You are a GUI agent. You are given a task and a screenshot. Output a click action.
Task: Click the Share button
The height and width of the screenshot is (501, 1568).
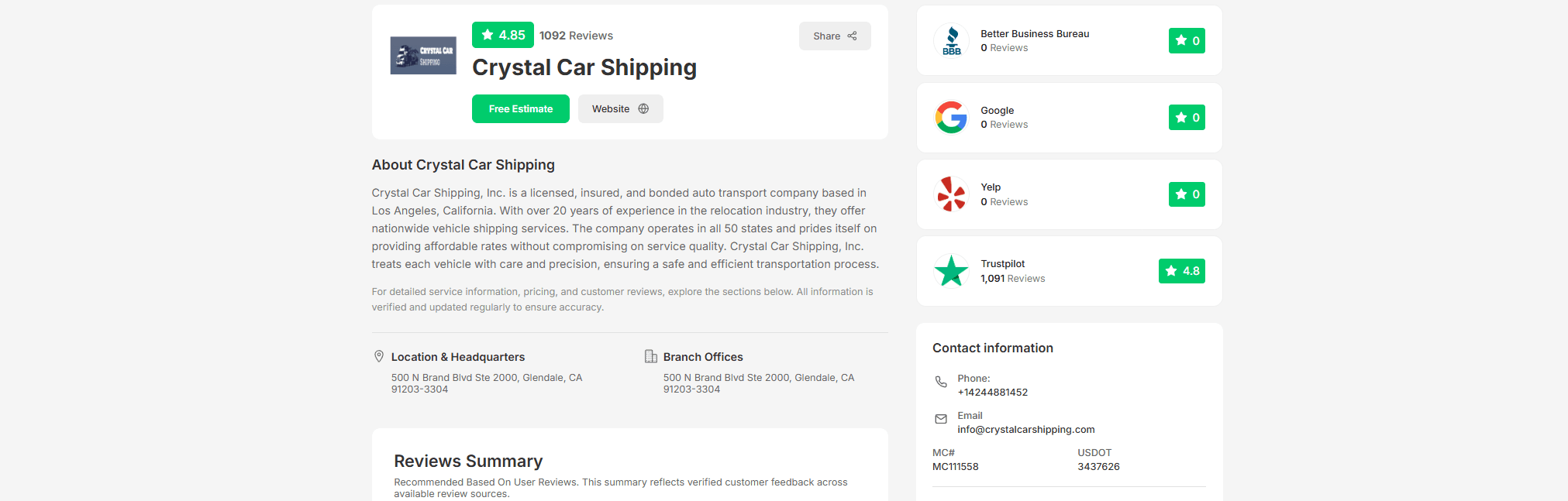(x=835, y=36)
